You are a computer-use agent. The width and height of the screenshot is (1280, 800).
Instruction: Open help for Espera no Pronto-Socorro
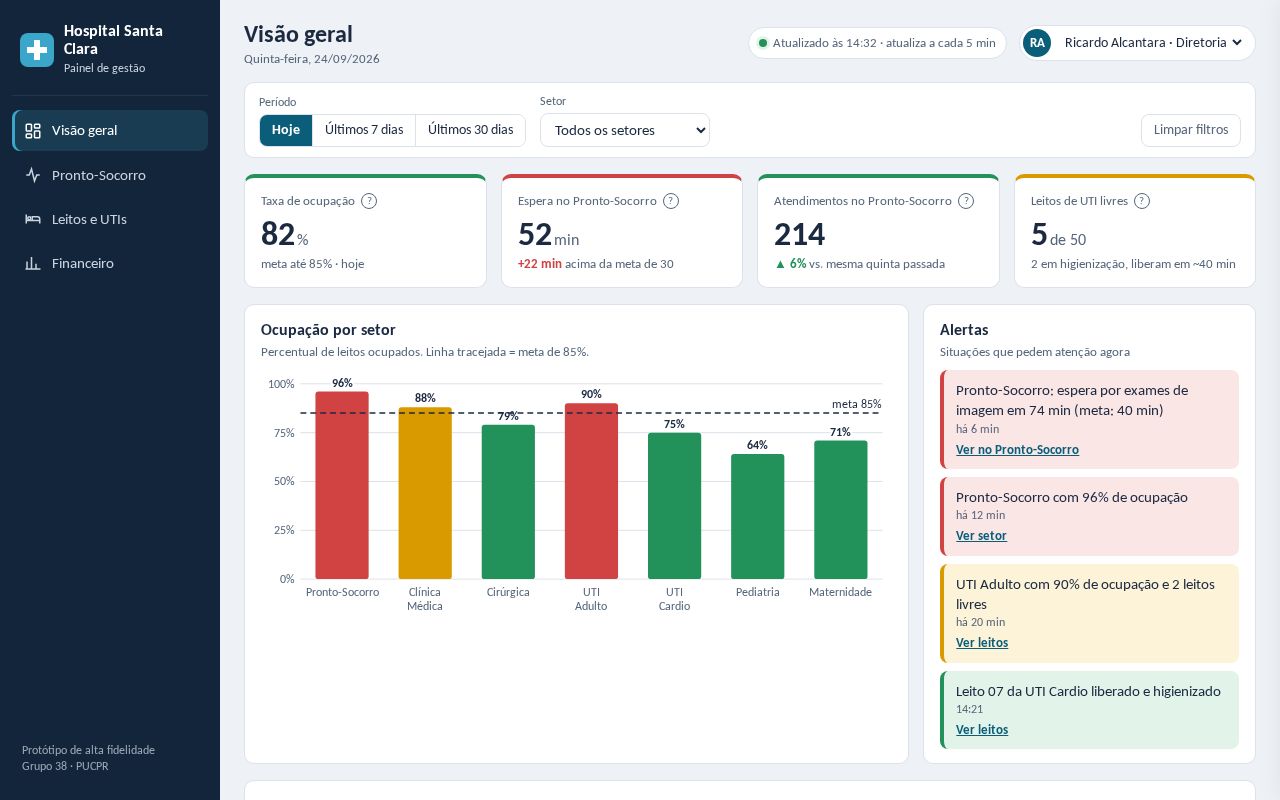point(671,201)
